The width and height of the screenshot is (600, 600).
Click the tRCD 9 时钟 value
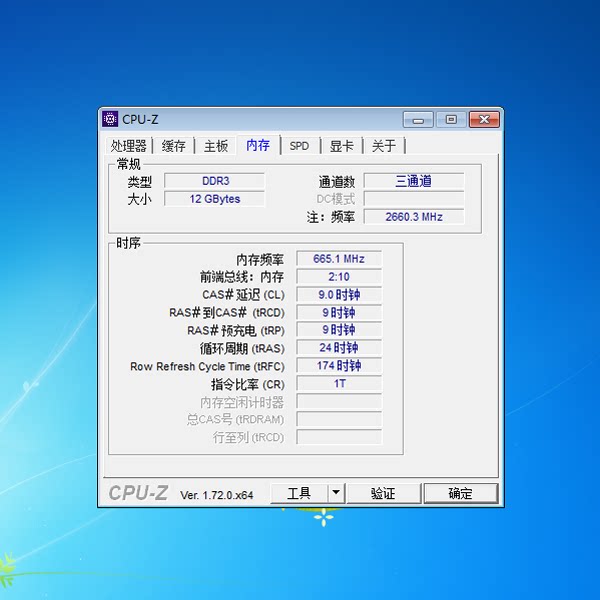pos(339,312)
